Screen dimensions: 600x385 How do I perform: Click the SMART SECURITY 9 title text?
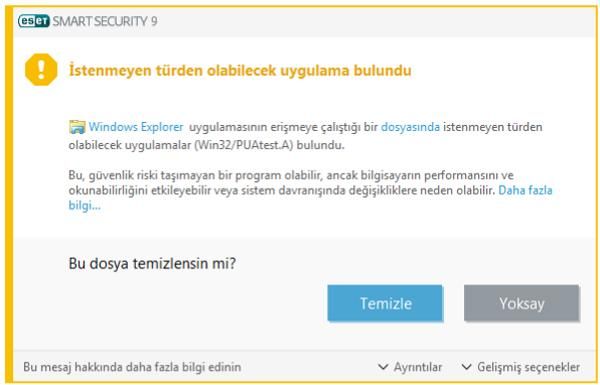(x=105, y=21)
